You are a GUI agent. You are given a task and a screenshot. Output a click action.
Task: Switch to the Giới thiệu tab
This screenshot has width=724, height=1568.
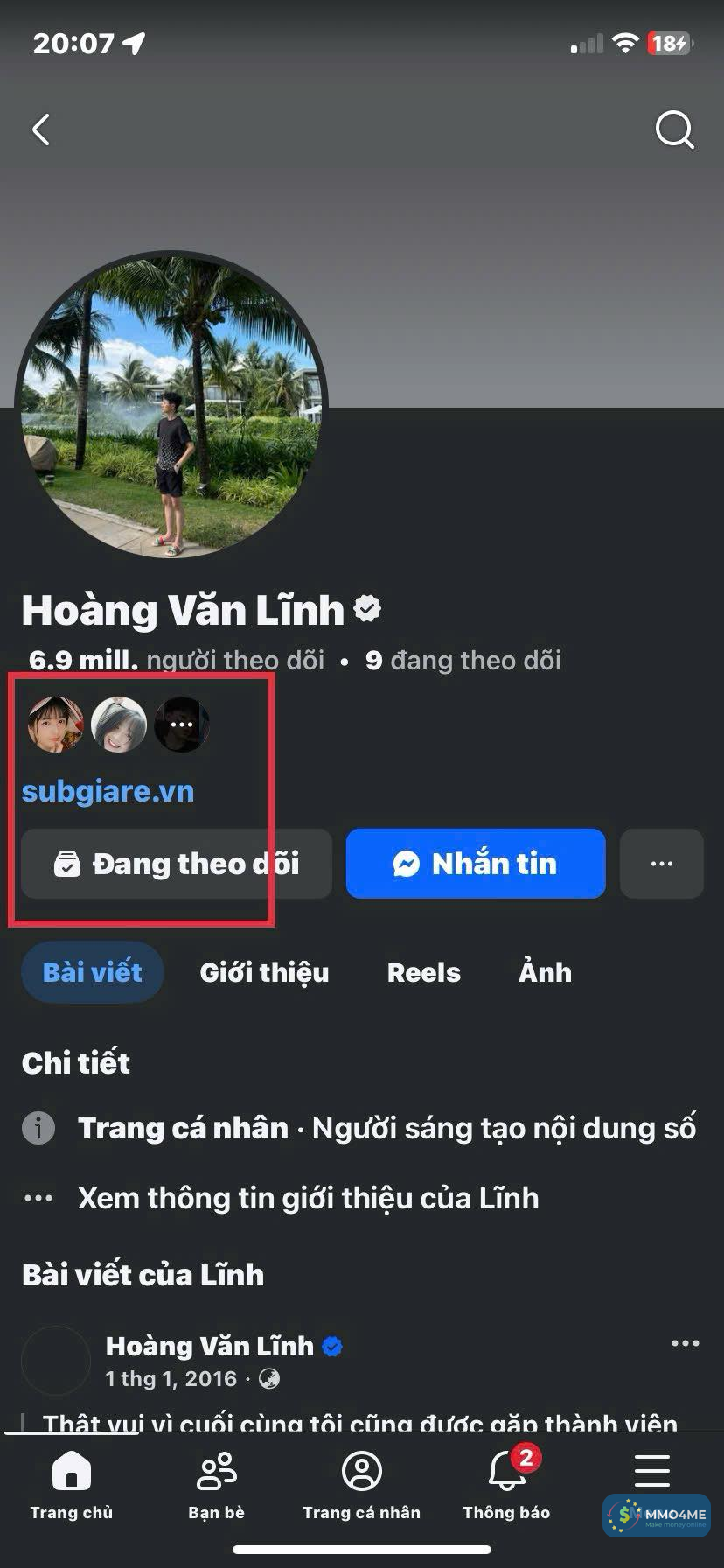(264, 972)
